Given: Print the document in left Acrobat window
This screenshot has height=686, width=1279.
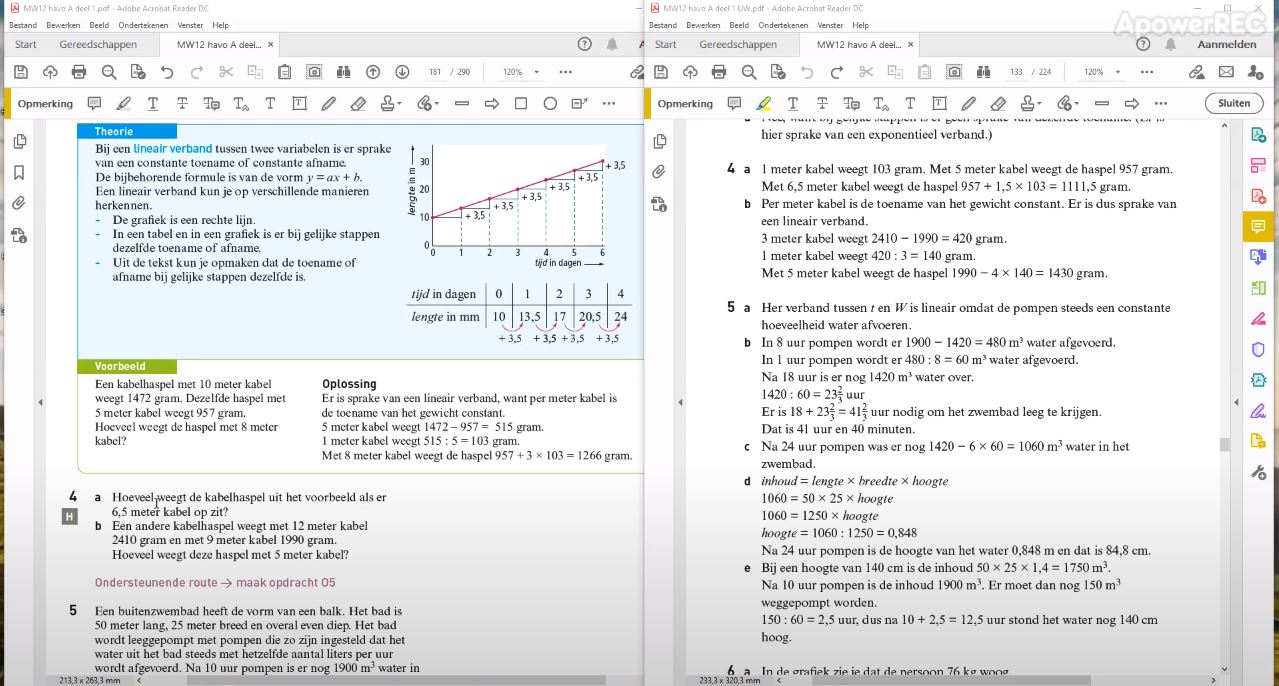Looking at the screenshot, I should coord(79,72).
